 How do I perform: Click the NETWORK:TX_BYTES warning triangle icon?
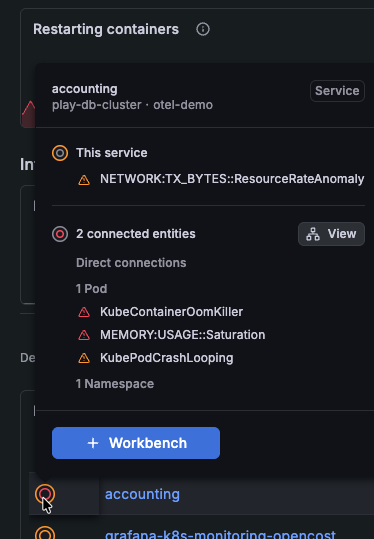[84, 180]
